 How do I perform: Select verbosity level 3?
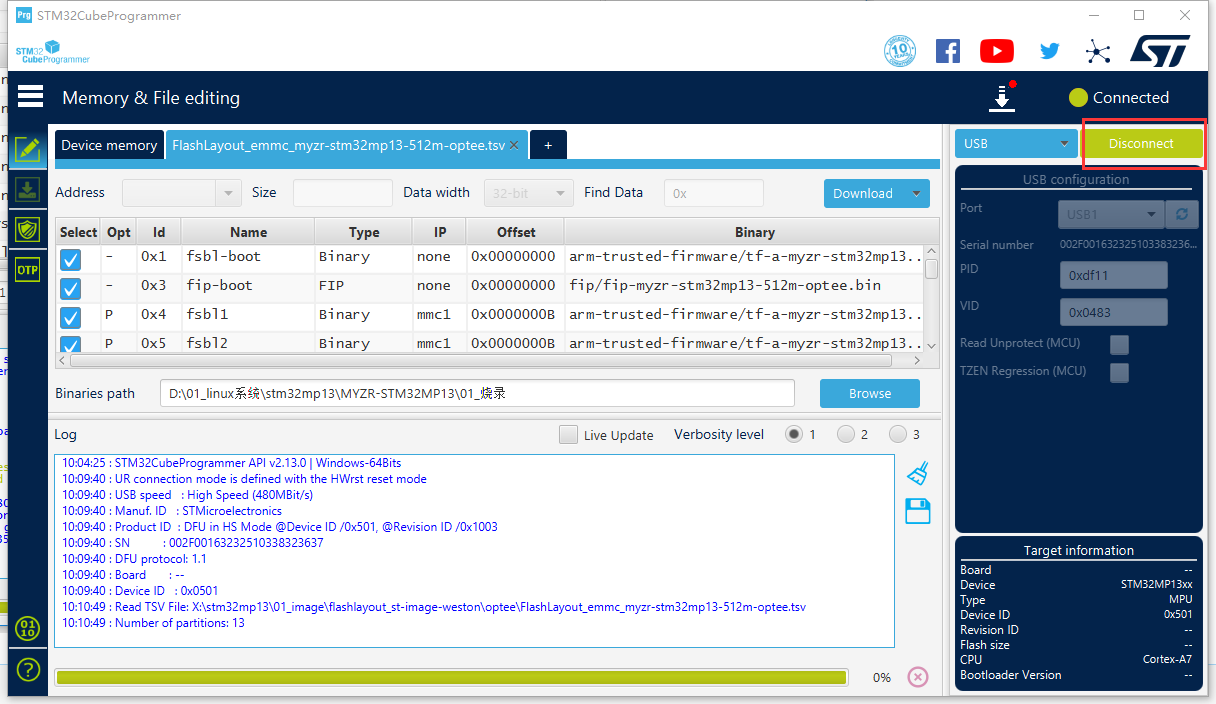coord(898,434)
